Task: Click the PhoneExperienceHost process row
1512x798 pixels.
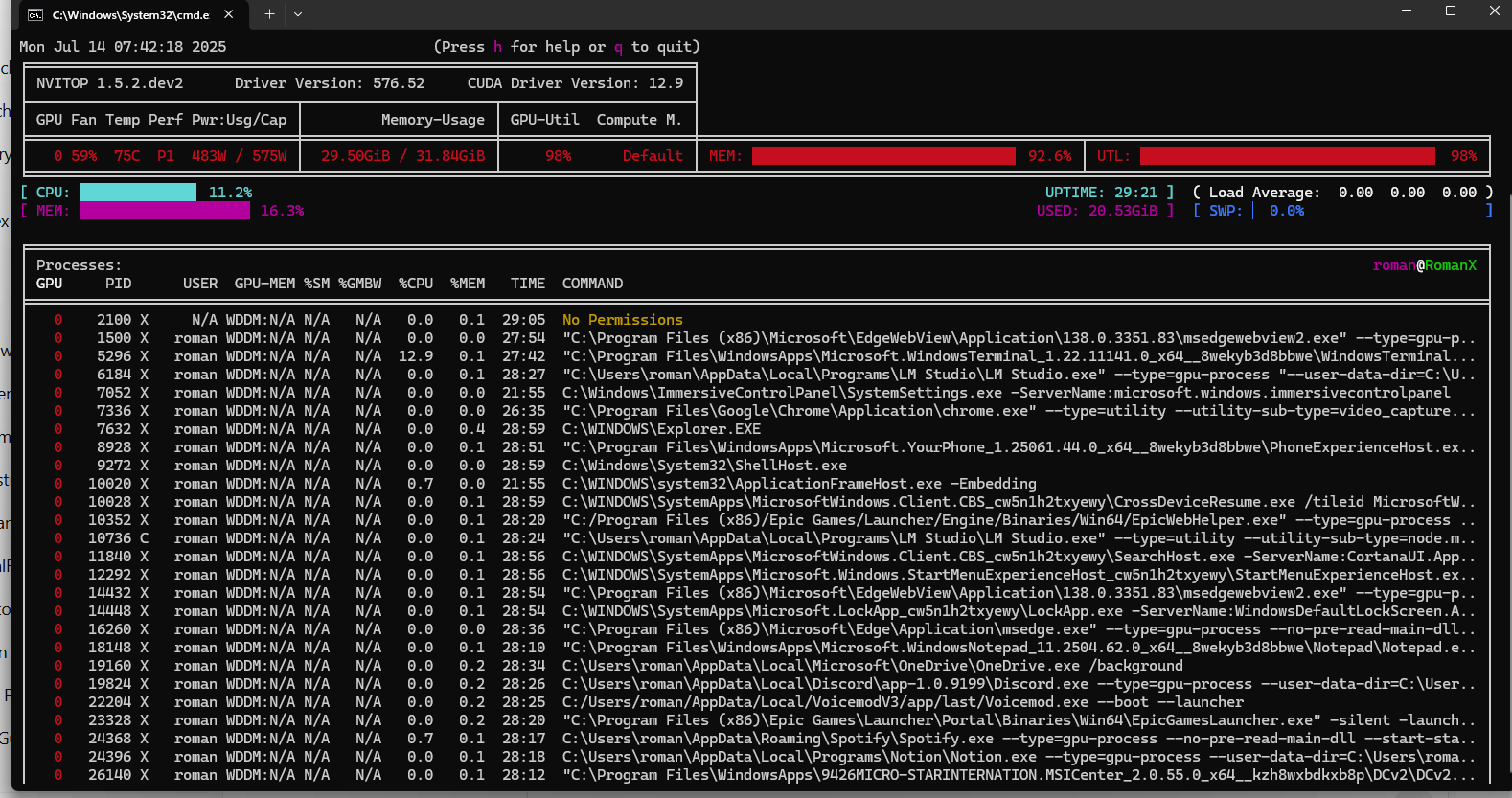Action: click(757, 447)
